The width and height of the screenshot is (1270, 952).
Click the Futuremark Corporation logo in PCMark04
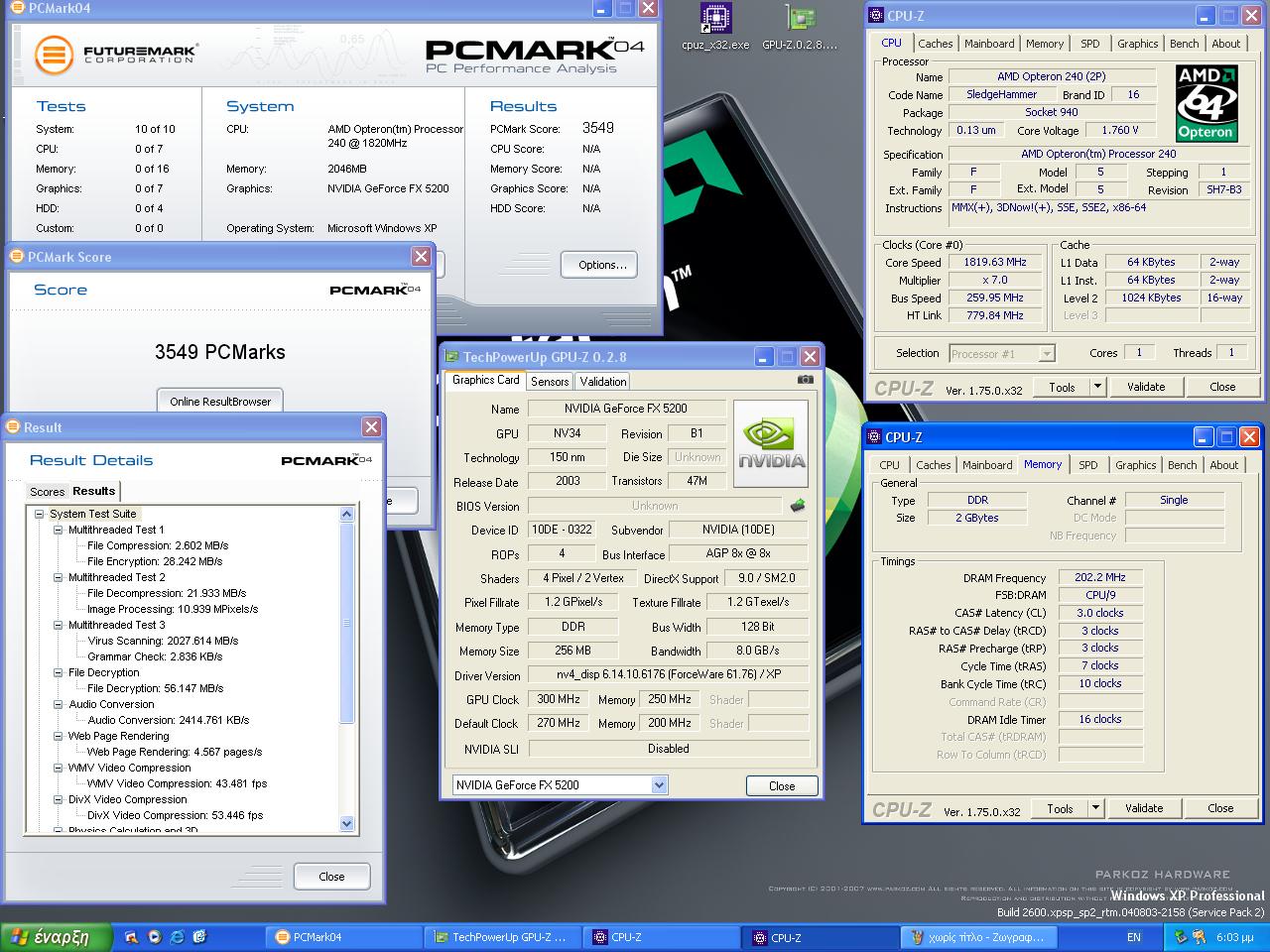pos(115,54)
